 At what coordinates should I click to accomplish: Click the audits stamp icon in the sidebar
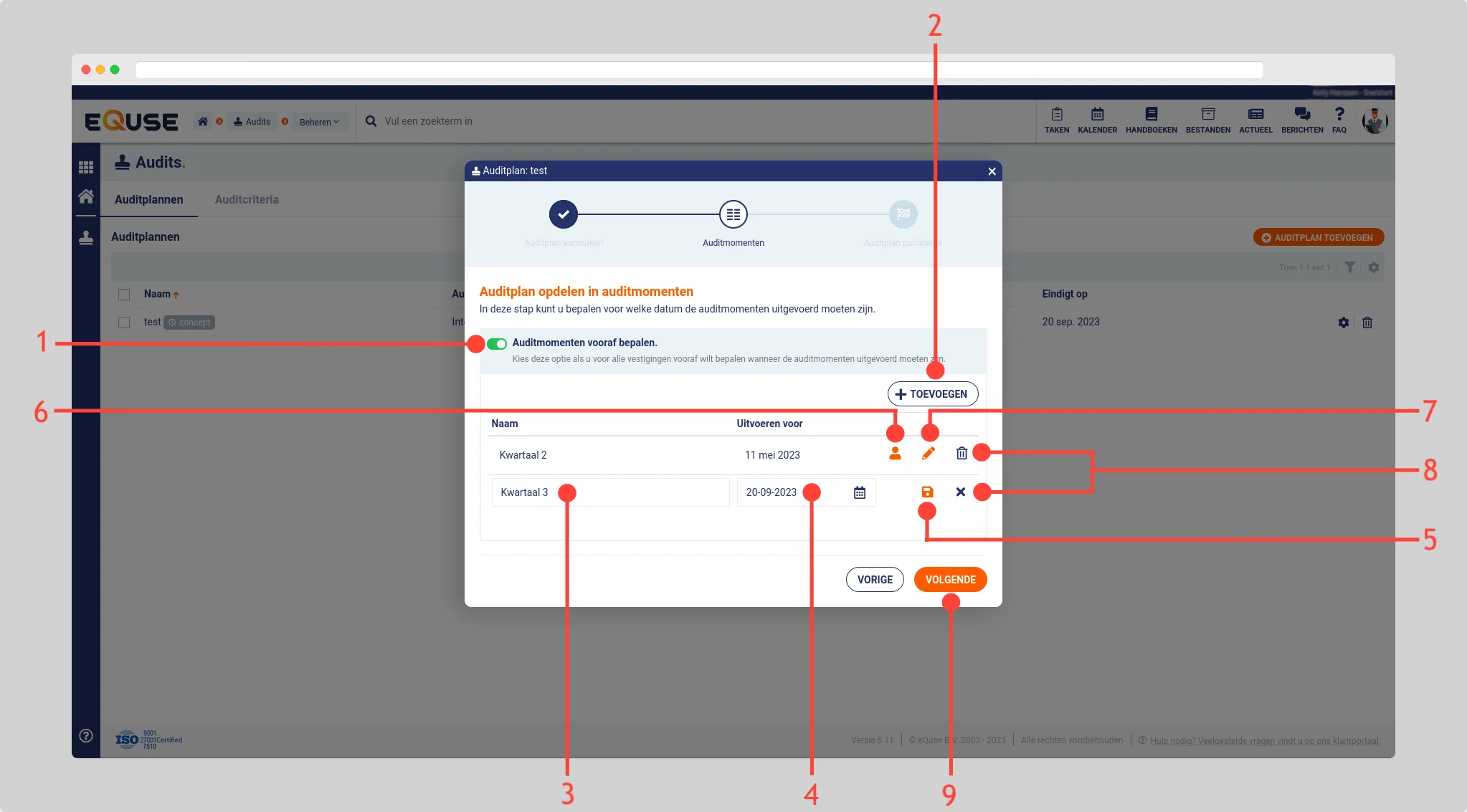pyautogui.click(x=86, y=238)
